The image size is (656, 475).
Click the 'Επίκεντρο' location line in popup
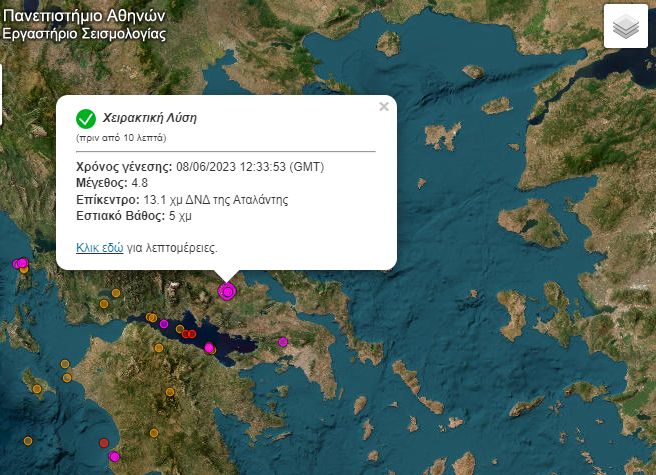(x=182, y=199)
